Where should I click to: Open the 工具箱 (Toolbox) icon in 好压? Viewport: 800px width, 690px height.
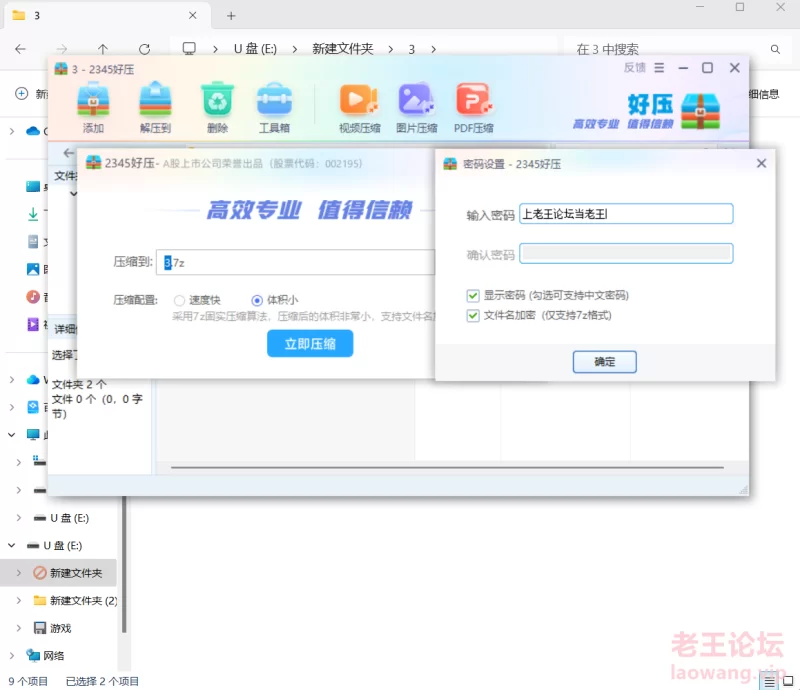[x=274, y=107]
